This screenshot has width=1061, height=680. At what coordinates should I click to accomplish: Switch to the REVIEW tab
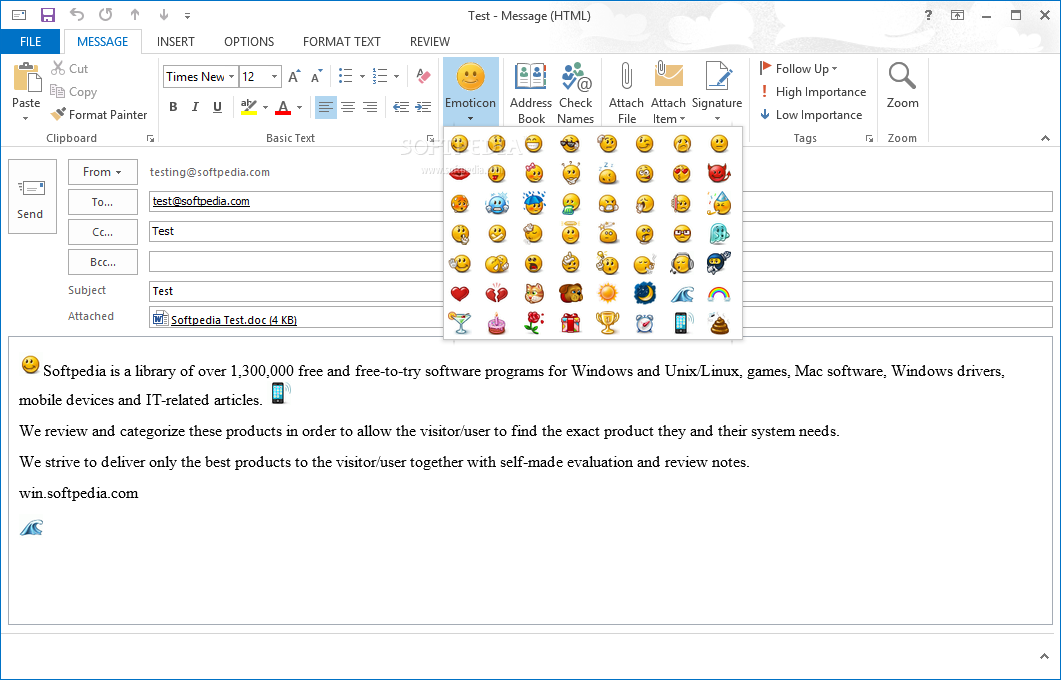tap(430, 41)
